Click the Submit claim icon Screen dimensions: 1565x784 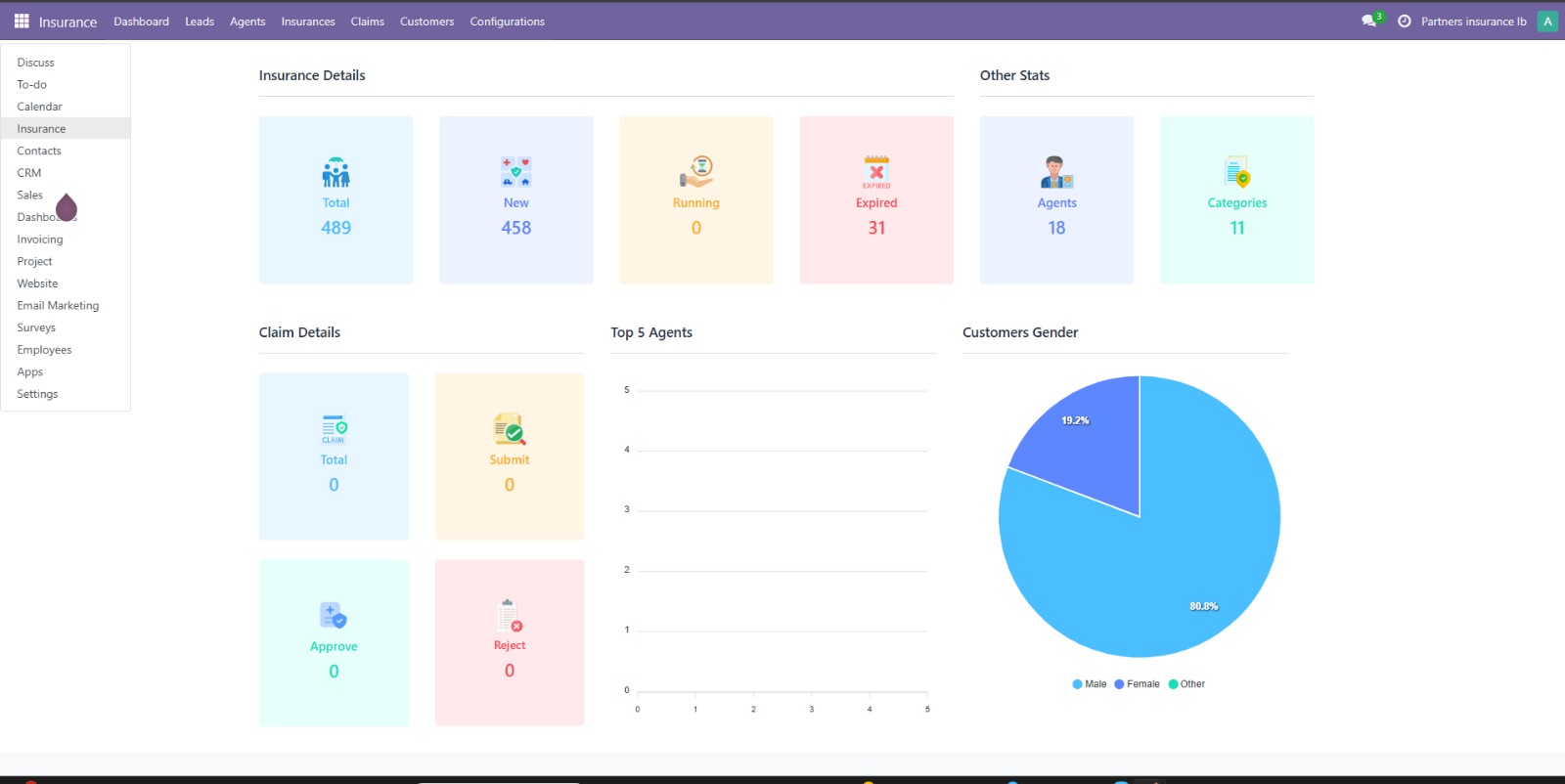pyautogui.click(x=510, y=429)
